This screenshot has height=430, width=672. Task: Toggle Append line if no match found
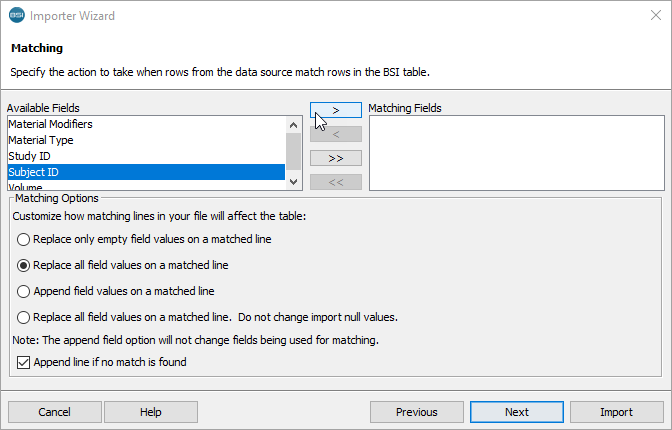point(24,362)
